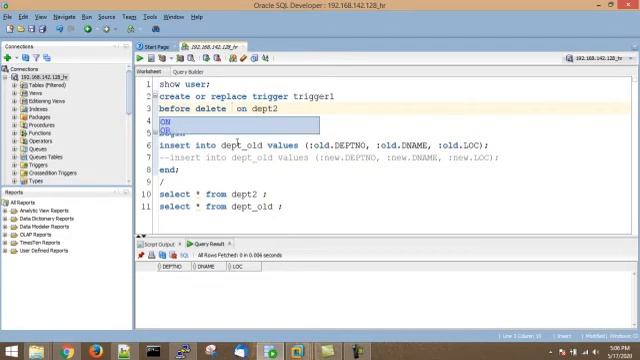Viewport: 640px width, 360px height.
Task: Open Windows Start button
Action: click(x=11, y=351)
